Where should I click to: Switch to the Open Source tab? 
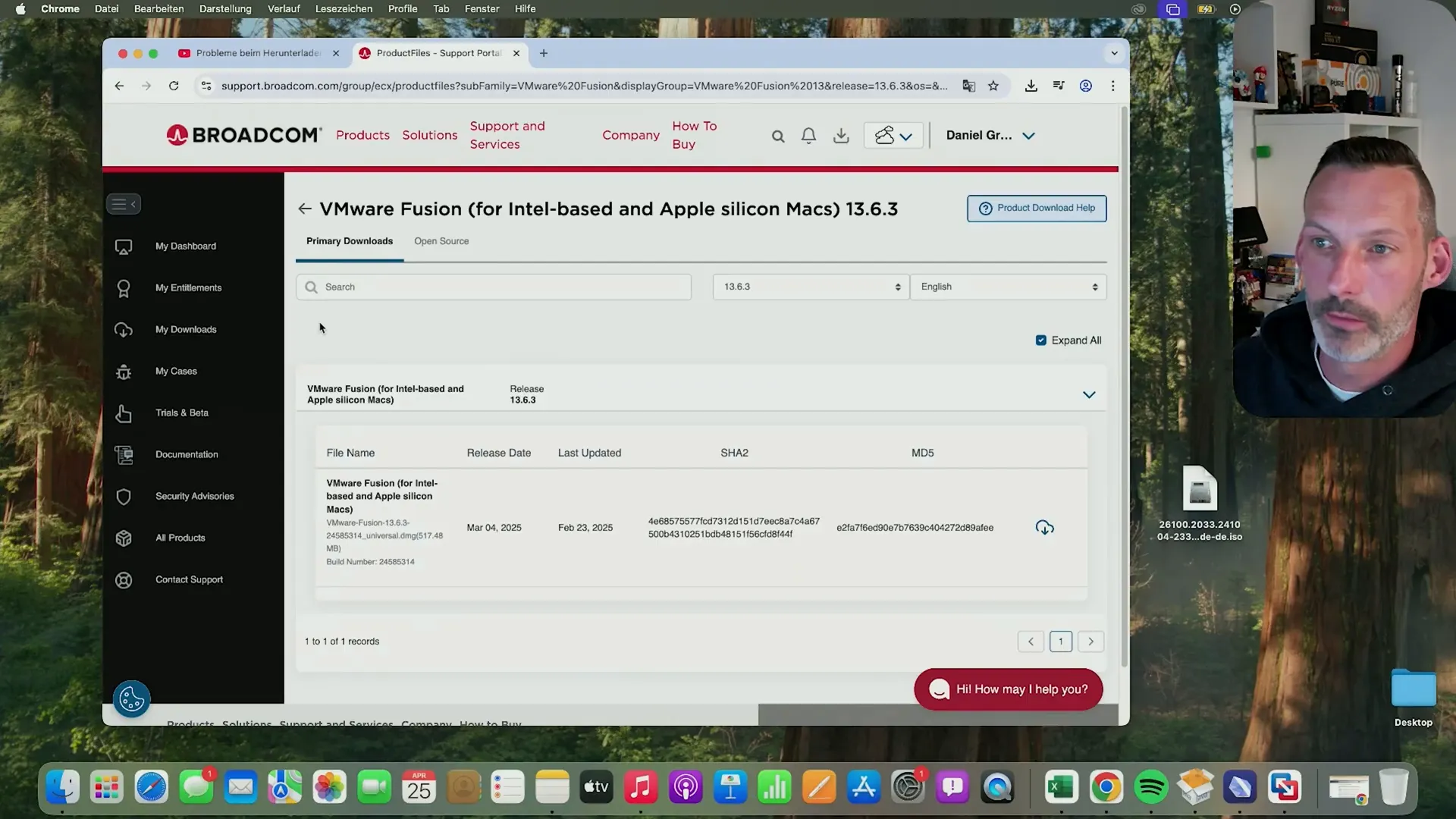point(441,241)
